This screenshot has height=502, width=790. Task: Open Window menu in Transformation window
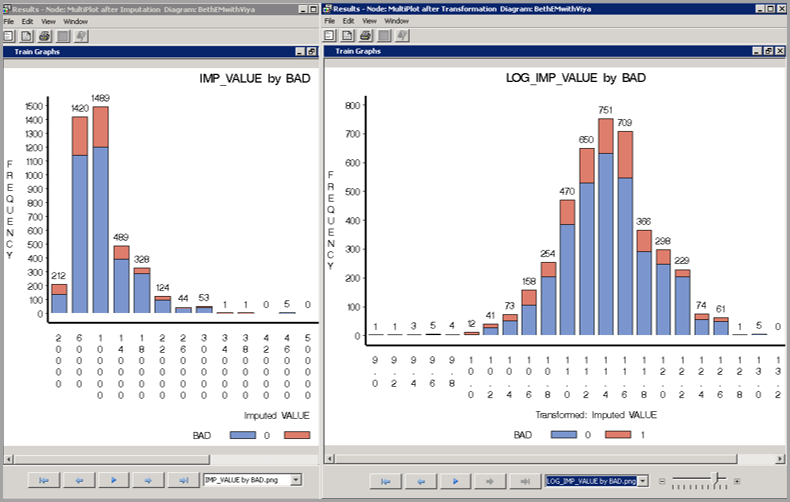[397, 21]
